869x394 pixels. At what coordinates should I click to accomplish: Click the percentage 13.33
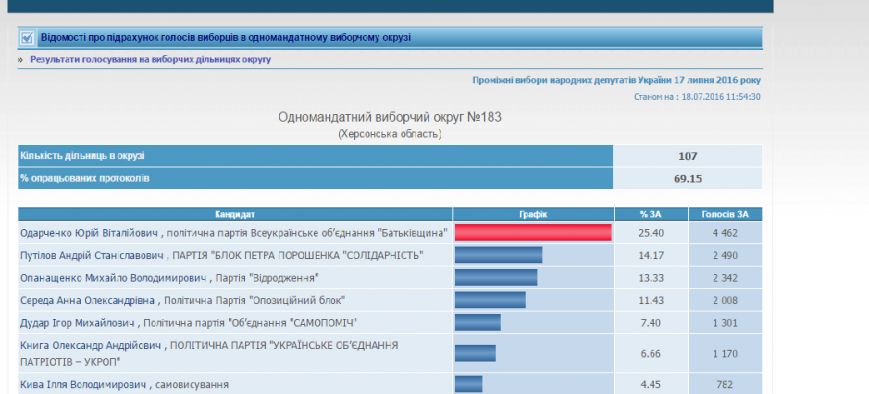click(651, 278)
